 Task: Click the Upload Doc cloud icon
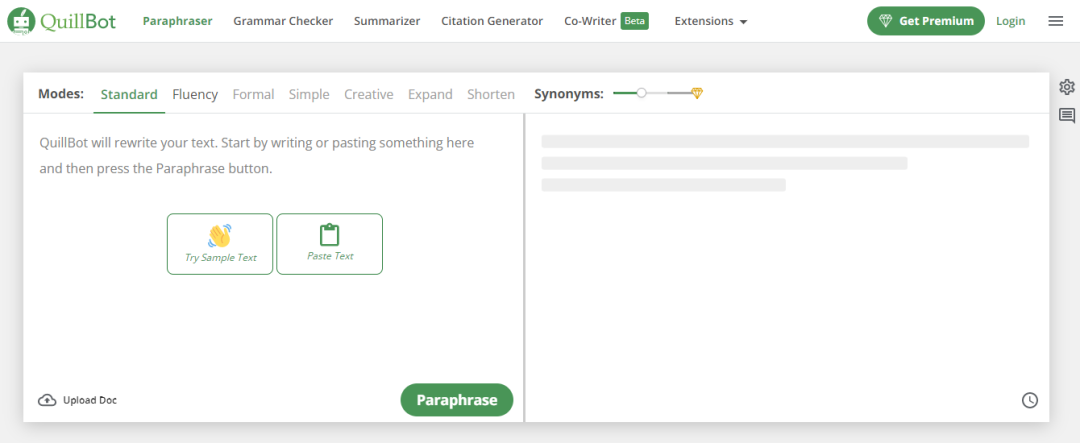(47, 400)
